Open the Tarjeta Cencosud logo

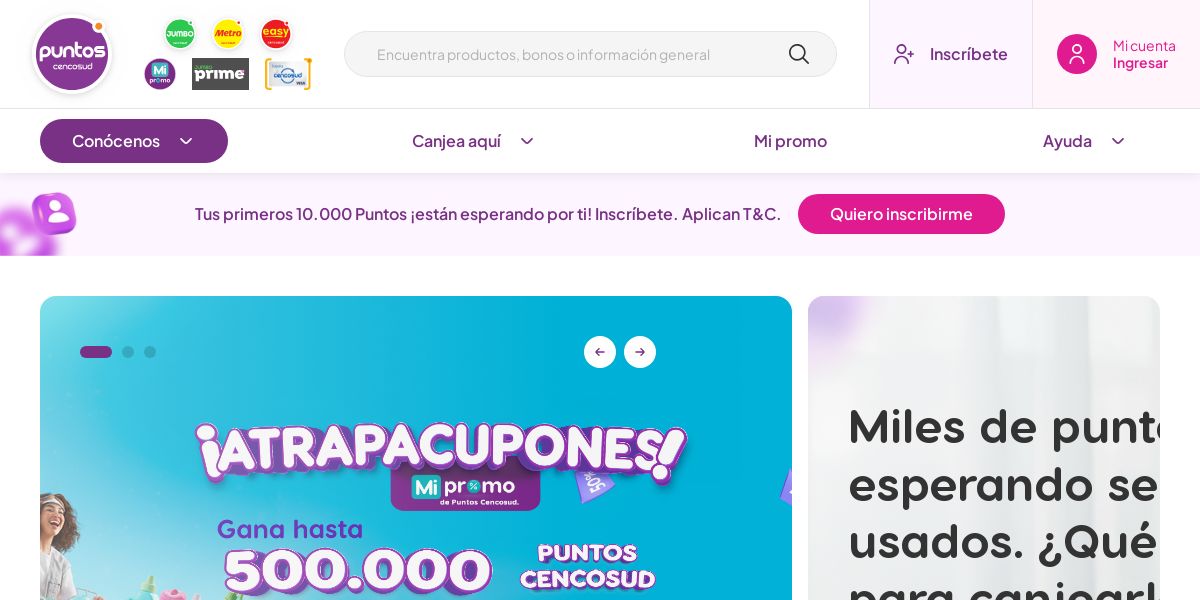pos(288,74)
